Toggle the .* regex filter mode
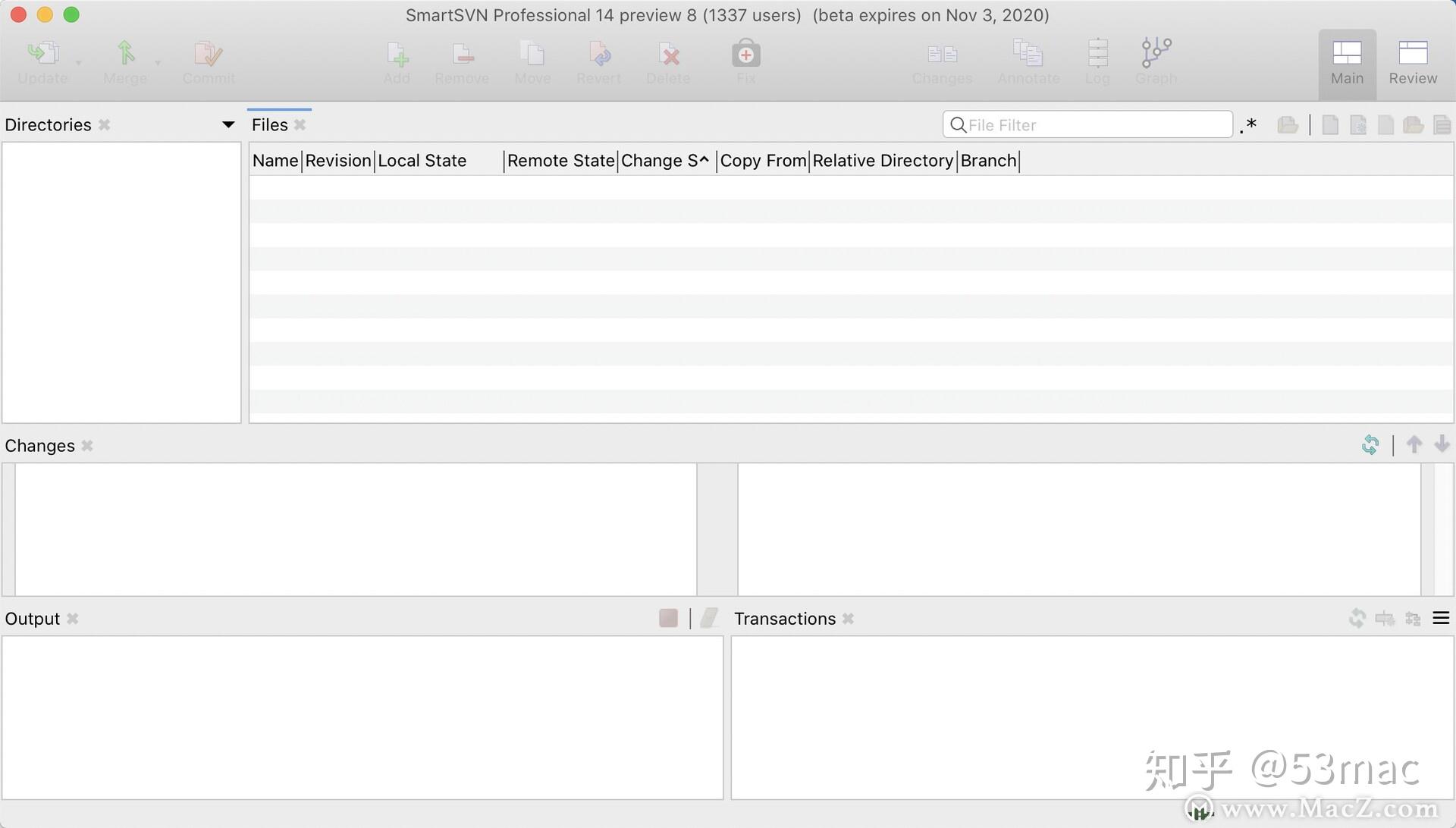Image resolution: width=1456 pixels, height=828 pixels. tap(1249, 124)
